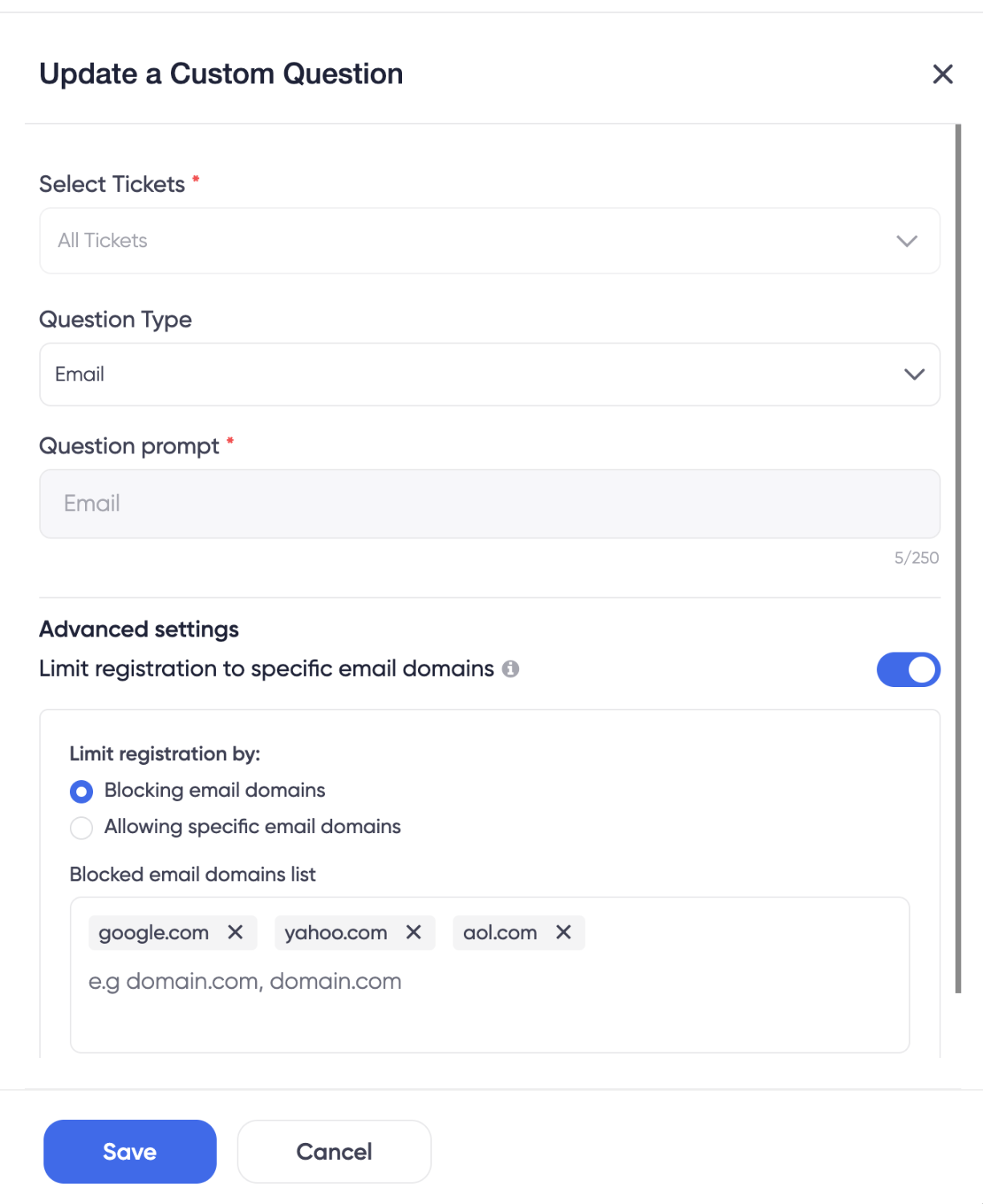The height and width of the screenshot is (1204, 983).
Task: Remove google.com from blocked domains
Action: [235, 932]
